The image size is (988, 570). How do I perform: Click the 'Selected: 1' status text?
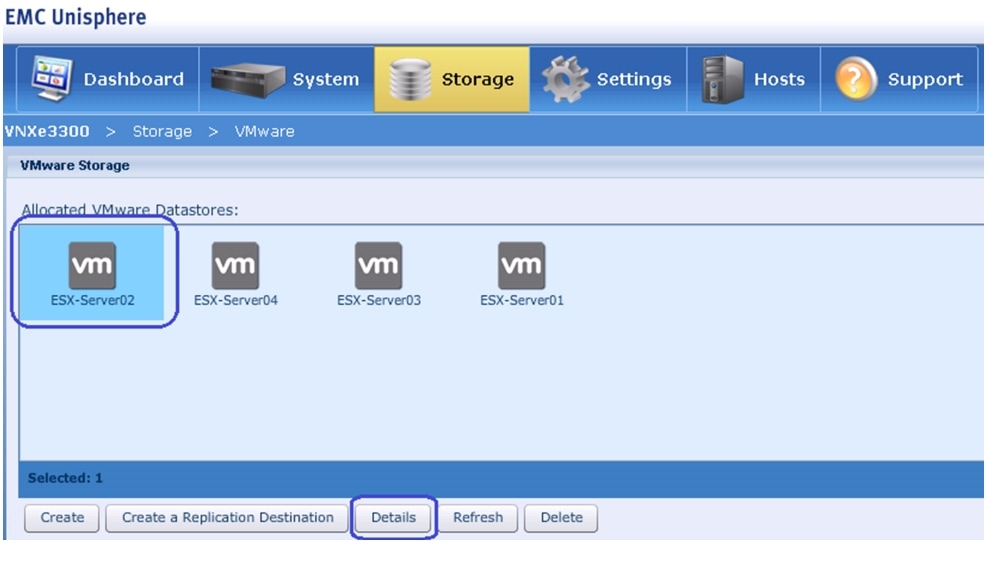(65, 478)
